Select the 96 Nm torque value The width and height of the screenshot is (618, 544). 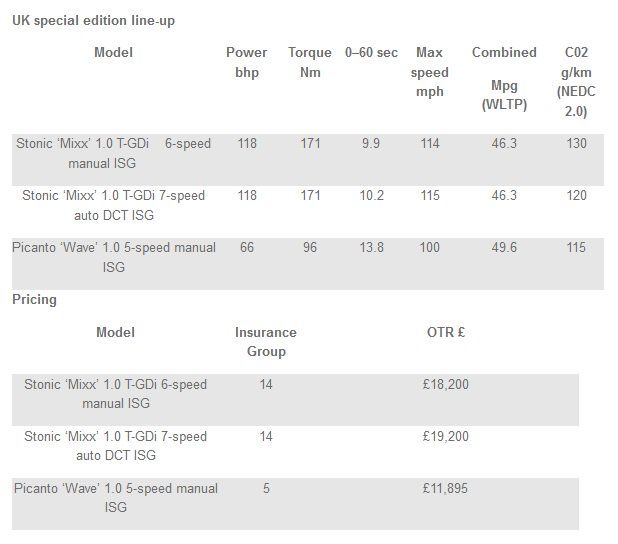click(310, 247)
